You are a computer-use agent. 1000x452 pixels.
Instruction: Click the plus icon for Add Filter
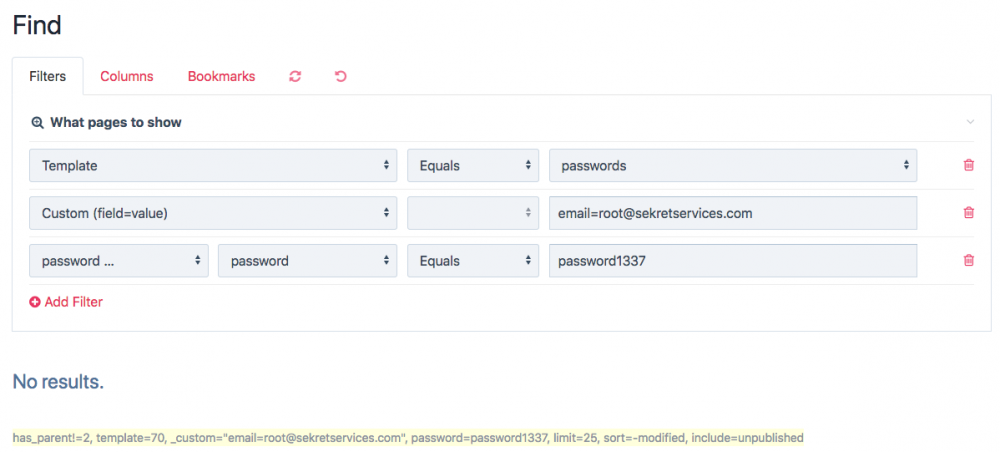35,302
